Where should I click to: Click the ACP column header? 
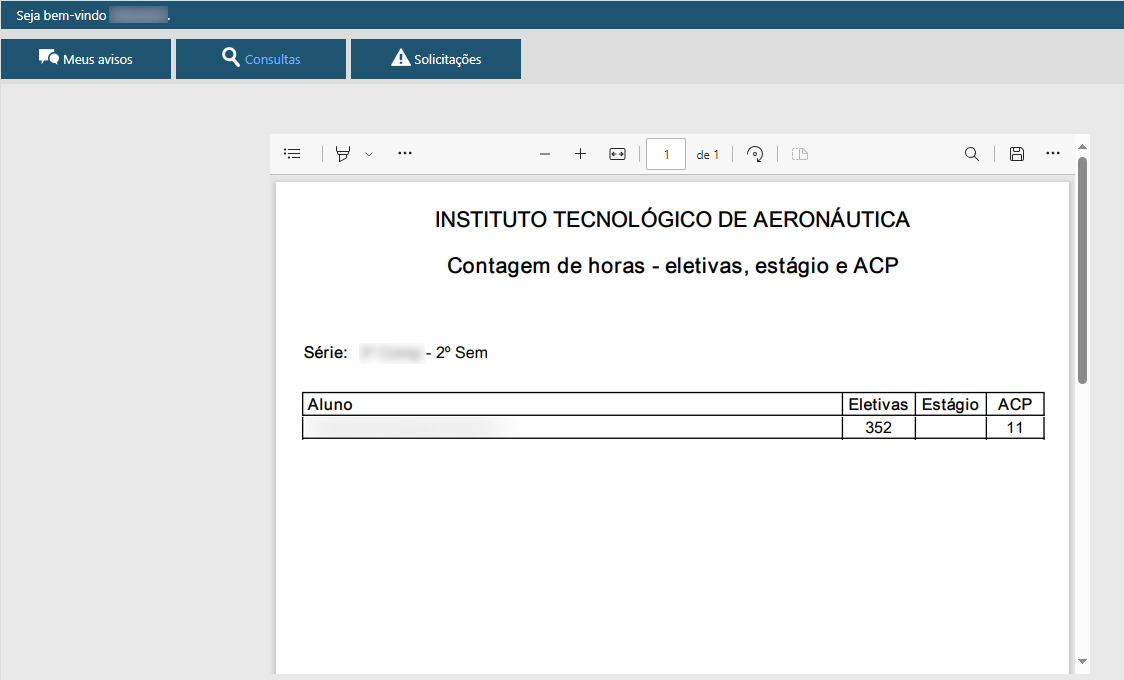point(1015,404)
